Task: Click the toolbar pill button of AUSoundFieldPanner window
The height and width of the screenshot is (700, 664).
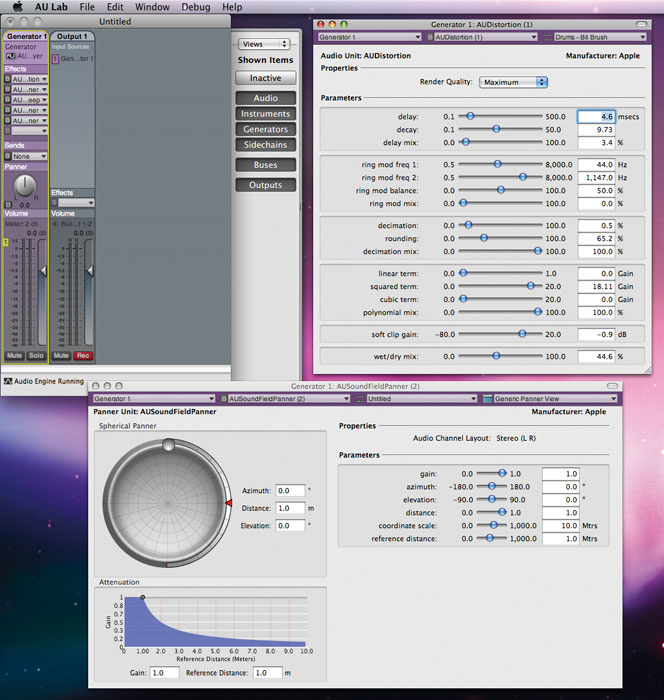Action: point(613,386)
